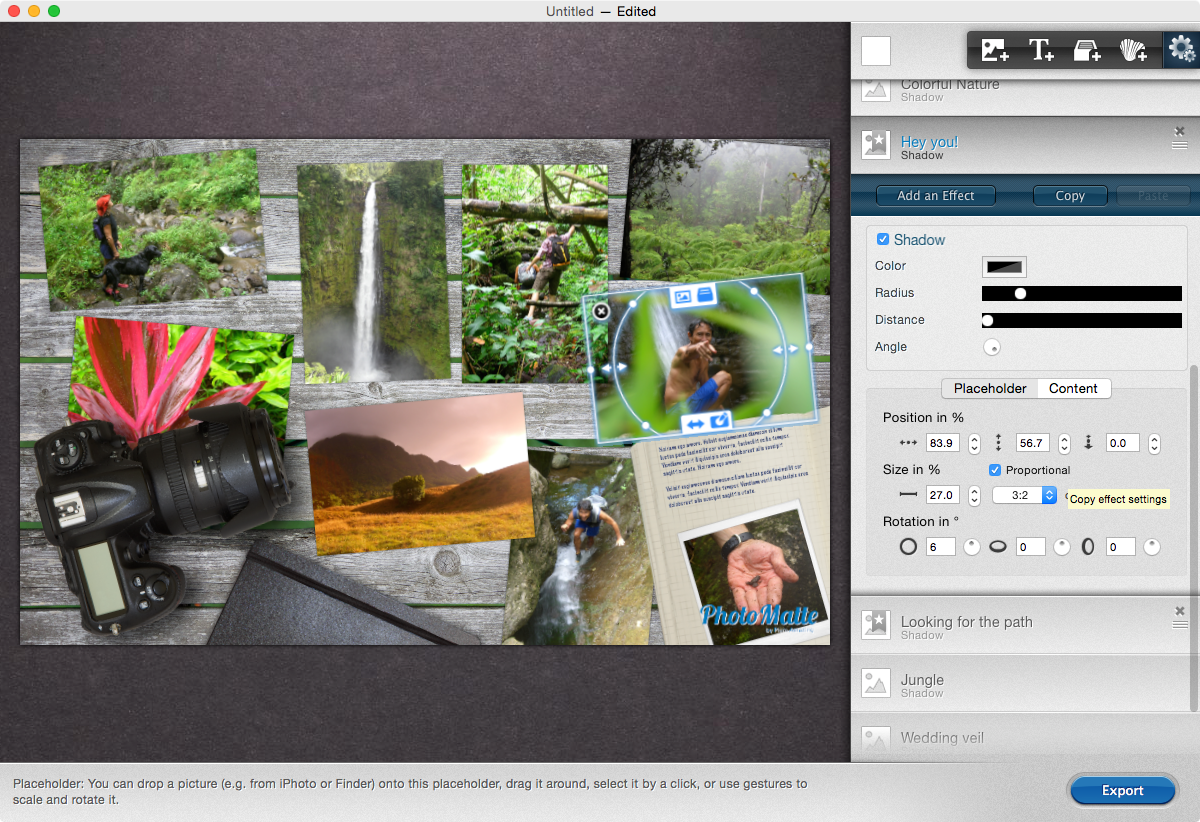The image size is (1200, 822).
Task: Remove the selected photo with the round X button
Action: point(600,312)
